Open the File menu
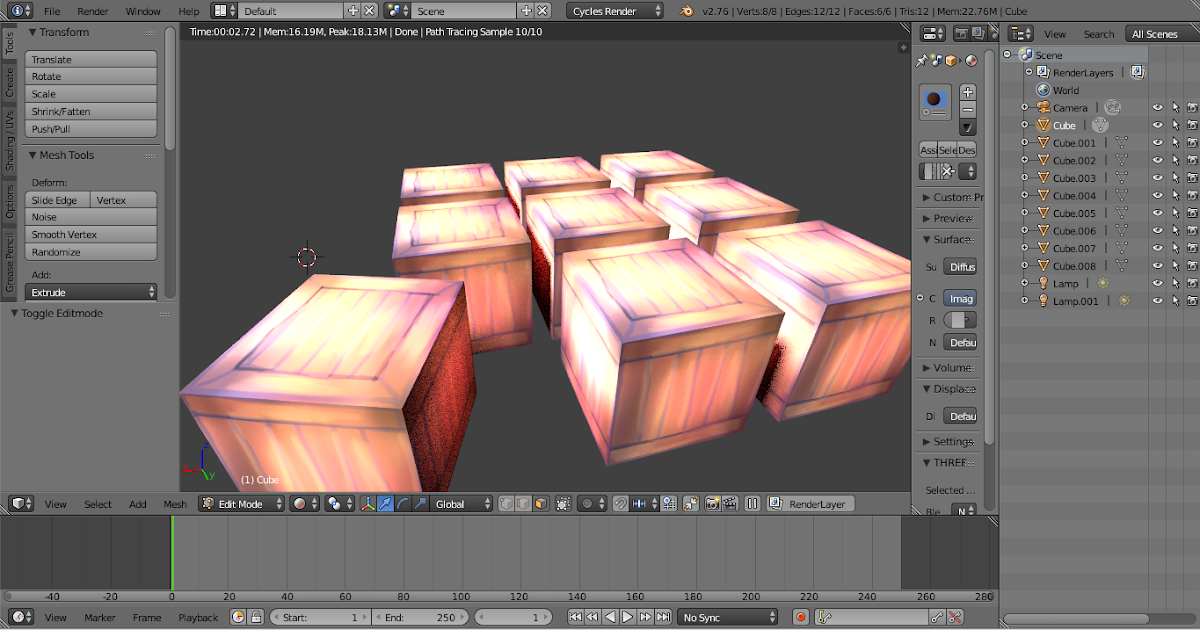 pyautogui.click(x=52, y=10)
